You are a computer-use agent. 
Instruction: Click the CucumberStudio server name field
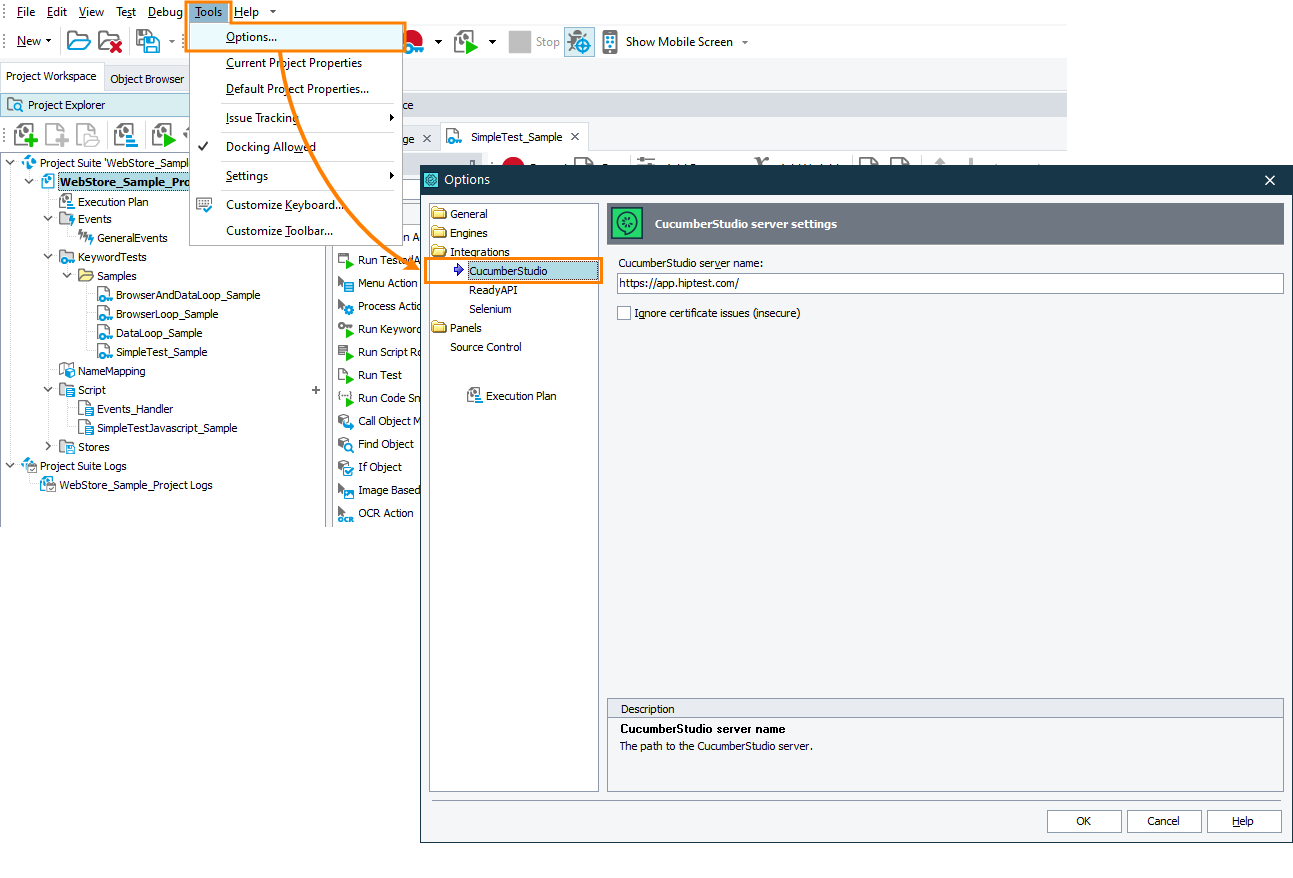[950, 283]
